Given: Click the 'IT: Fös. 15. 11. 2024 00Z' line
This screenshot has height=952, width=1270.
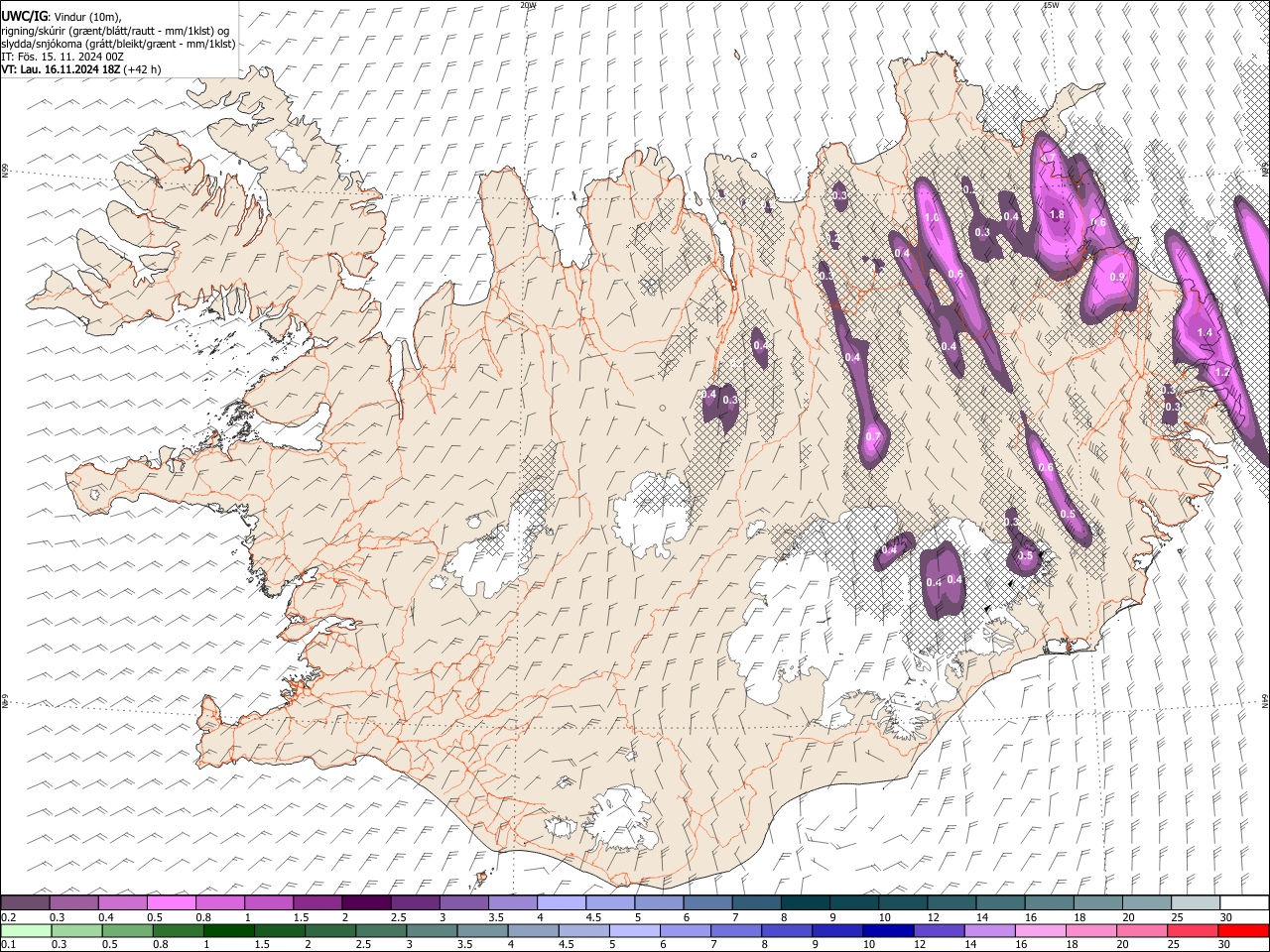Looking at the screenshot, I should 63,57.
